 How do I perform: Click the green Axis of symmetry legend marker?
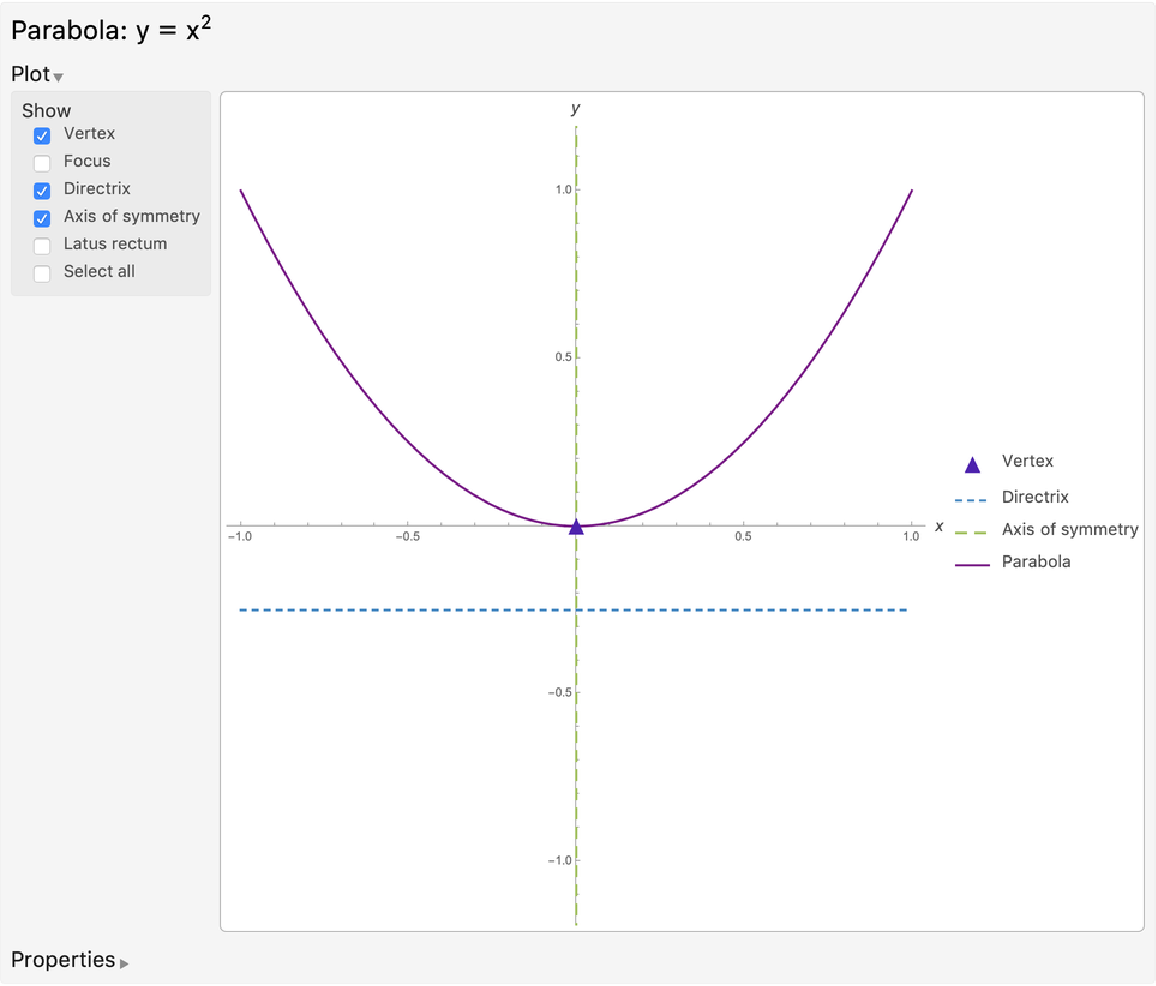pos(971,531)
